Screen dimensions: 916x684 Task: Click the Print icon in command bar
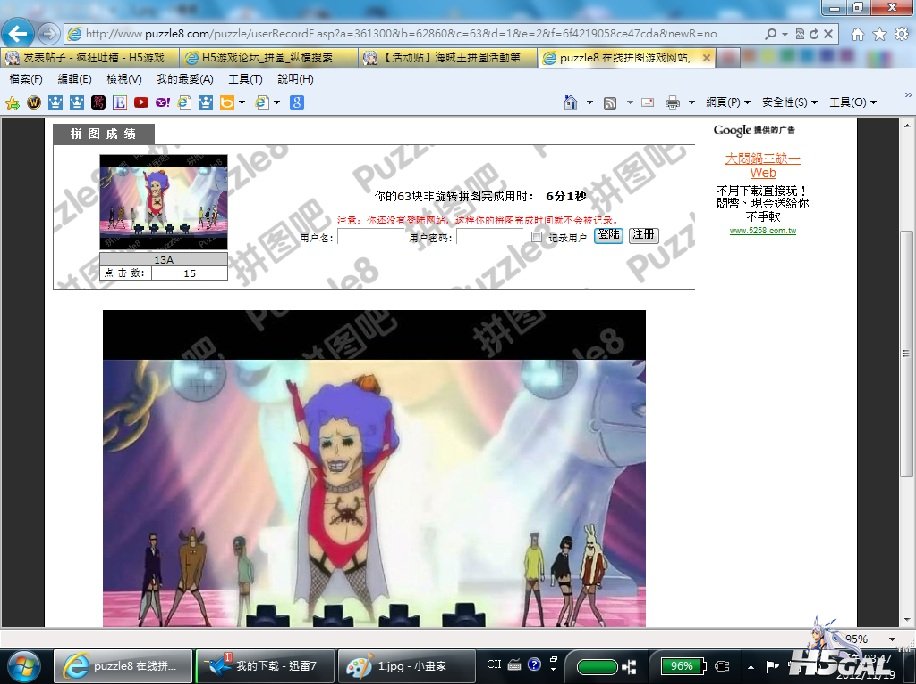pyautogui.click(x=673, y=102)
